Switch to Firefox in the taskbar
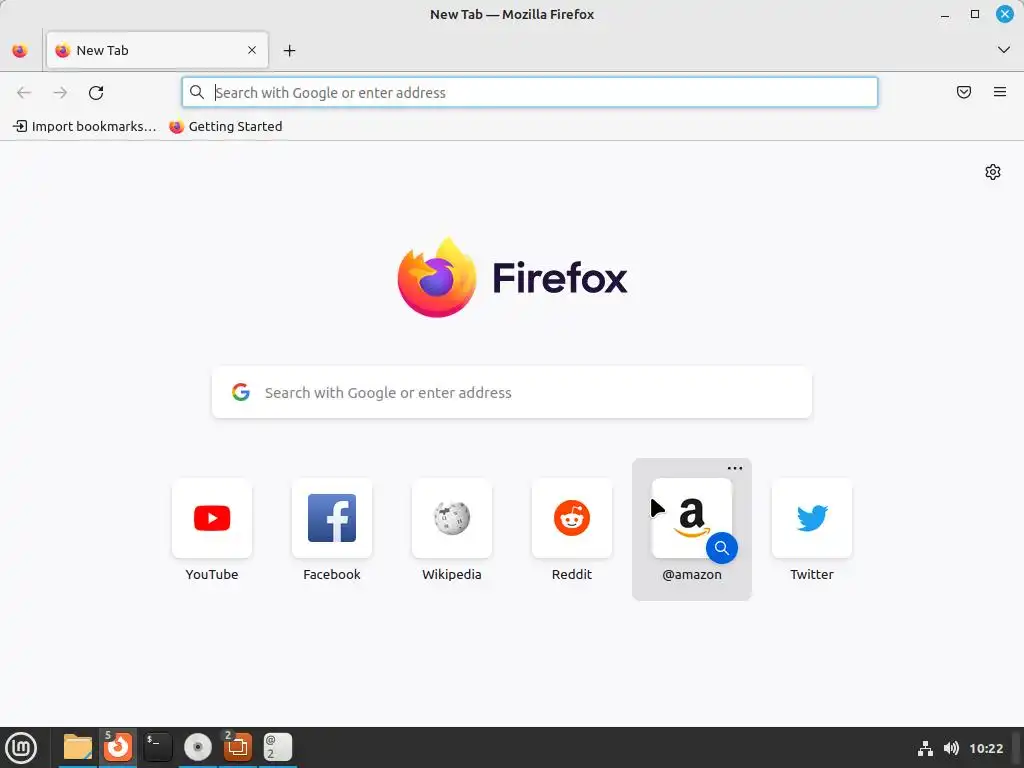The height and width of the screenshot is (768, 1024). 118,748
